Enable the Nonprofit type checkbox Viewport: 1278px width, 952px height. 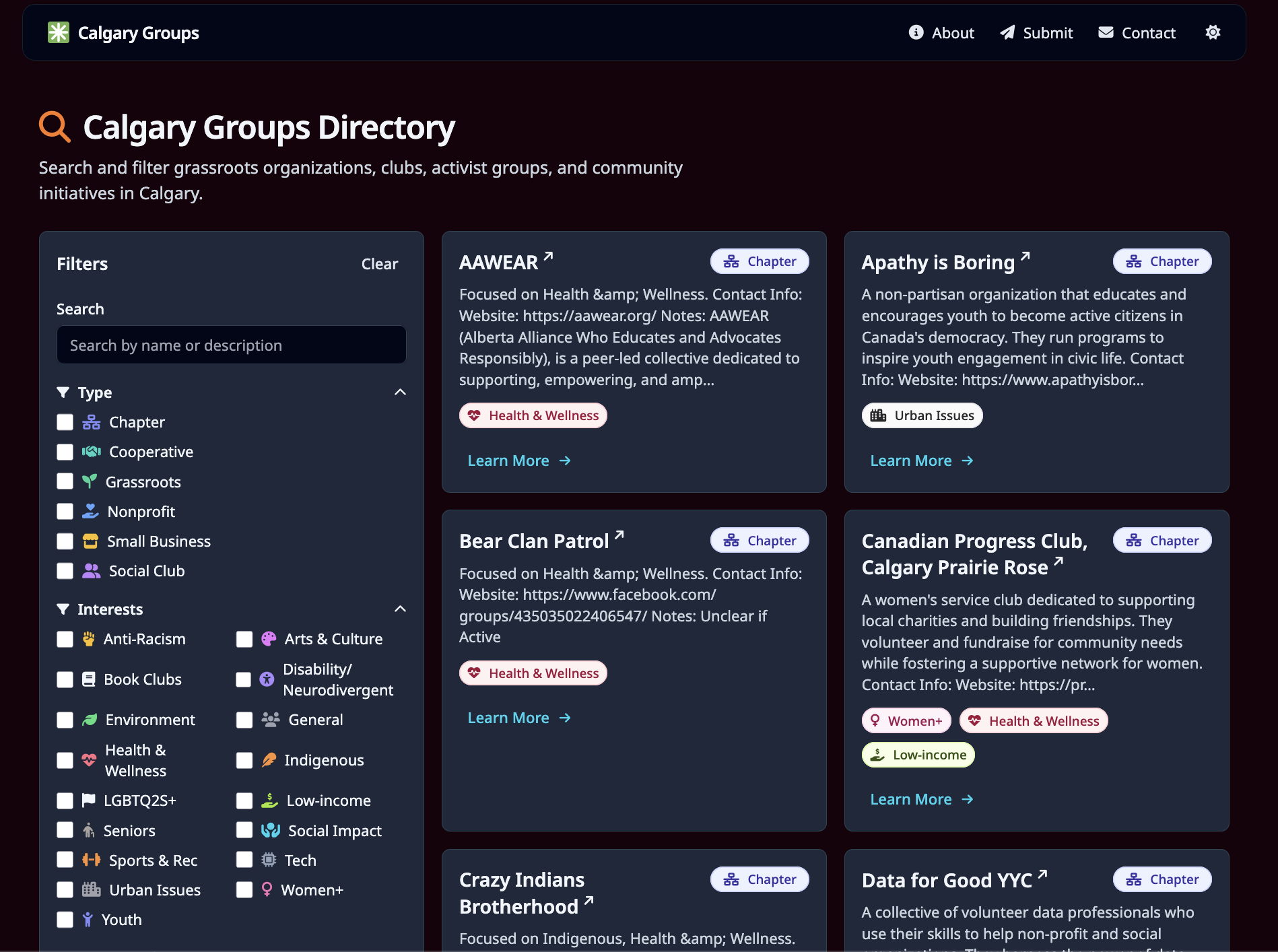click(65, 511)
